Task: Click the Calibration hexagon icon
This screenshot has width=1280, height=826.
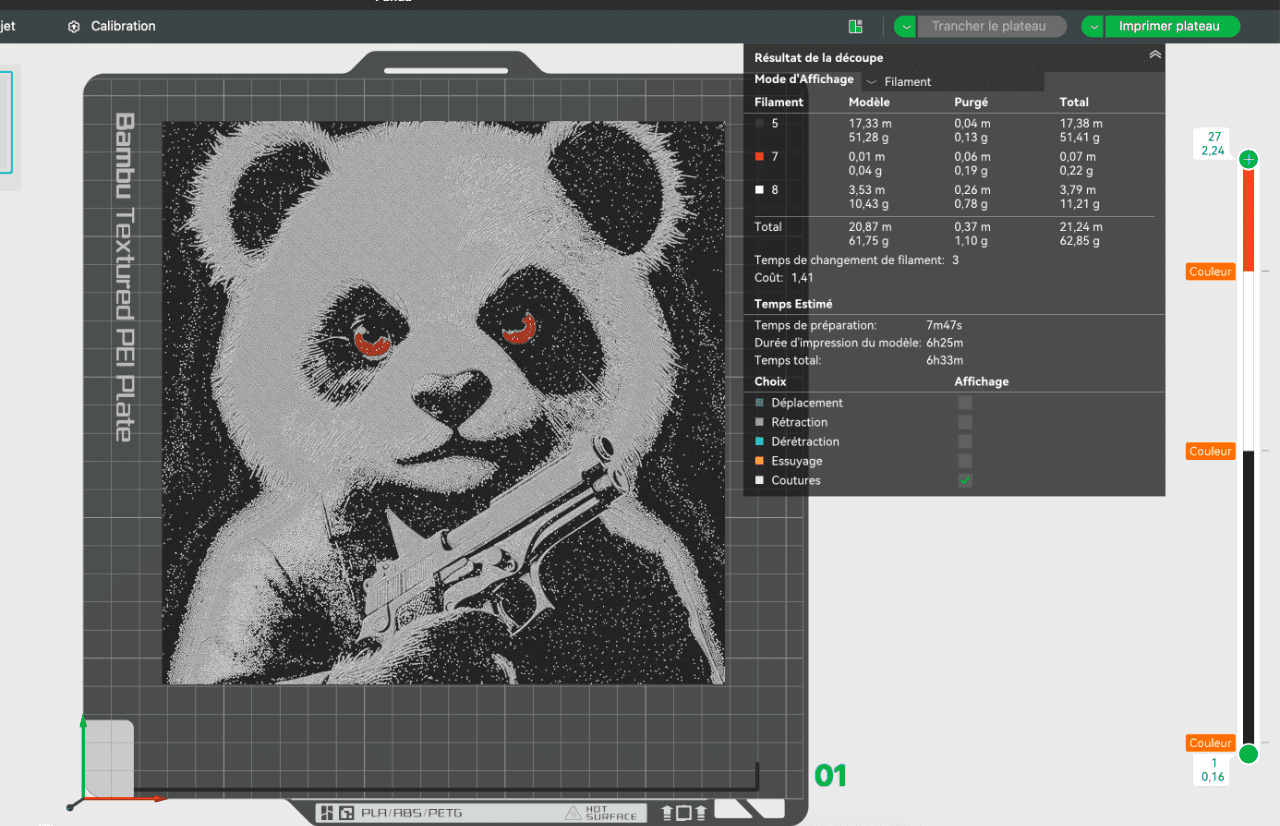Action: [x=74, y=27]
